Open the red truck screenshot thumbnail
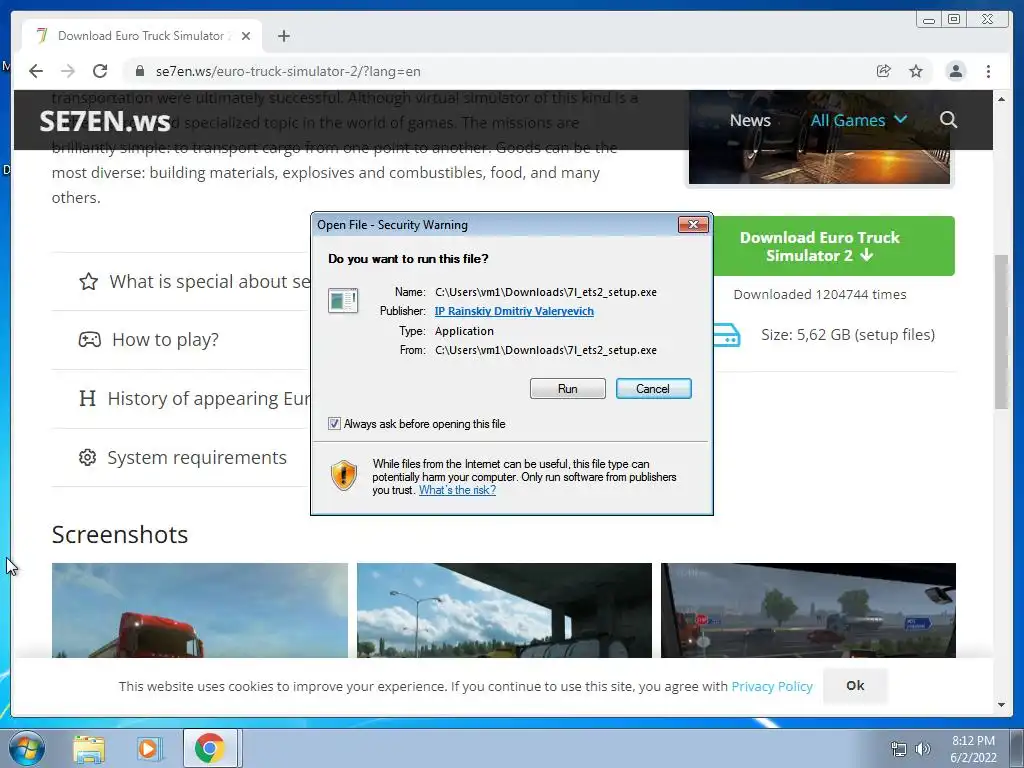The height and width of the screenshot is (768, 1024). click(200, 610)
